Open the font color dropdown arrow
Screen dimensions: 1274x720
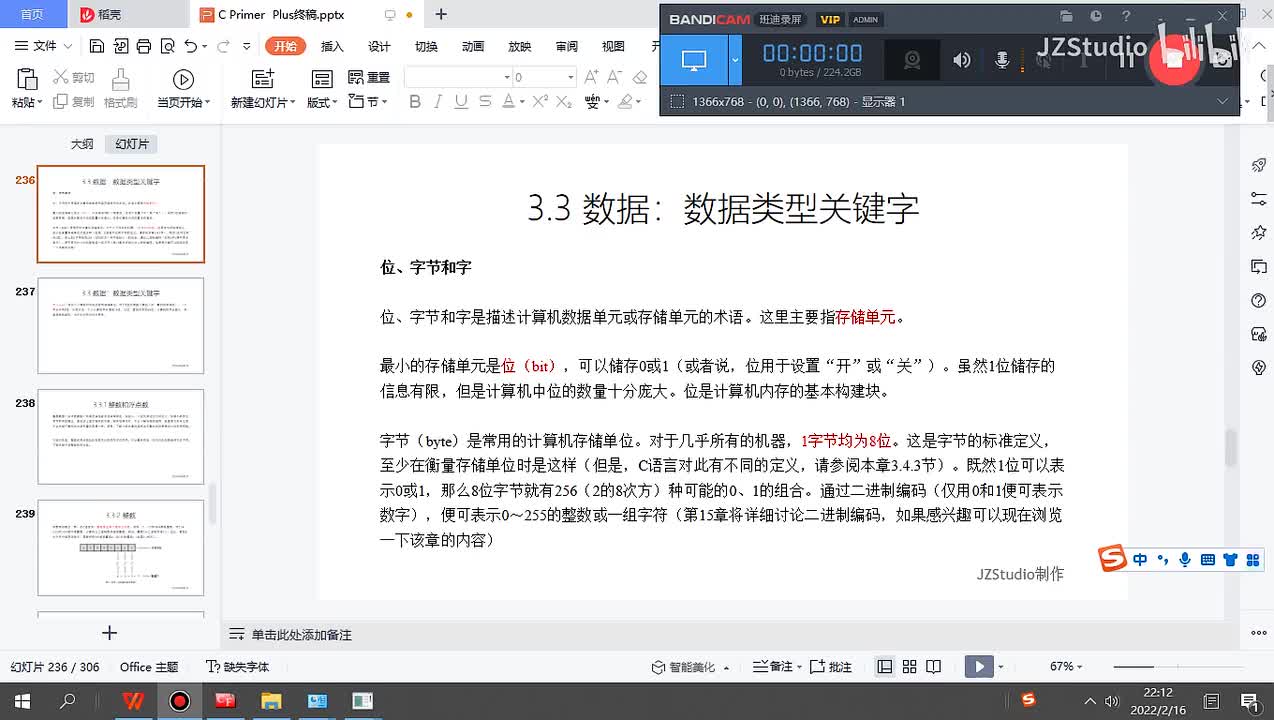coord(522,102)
